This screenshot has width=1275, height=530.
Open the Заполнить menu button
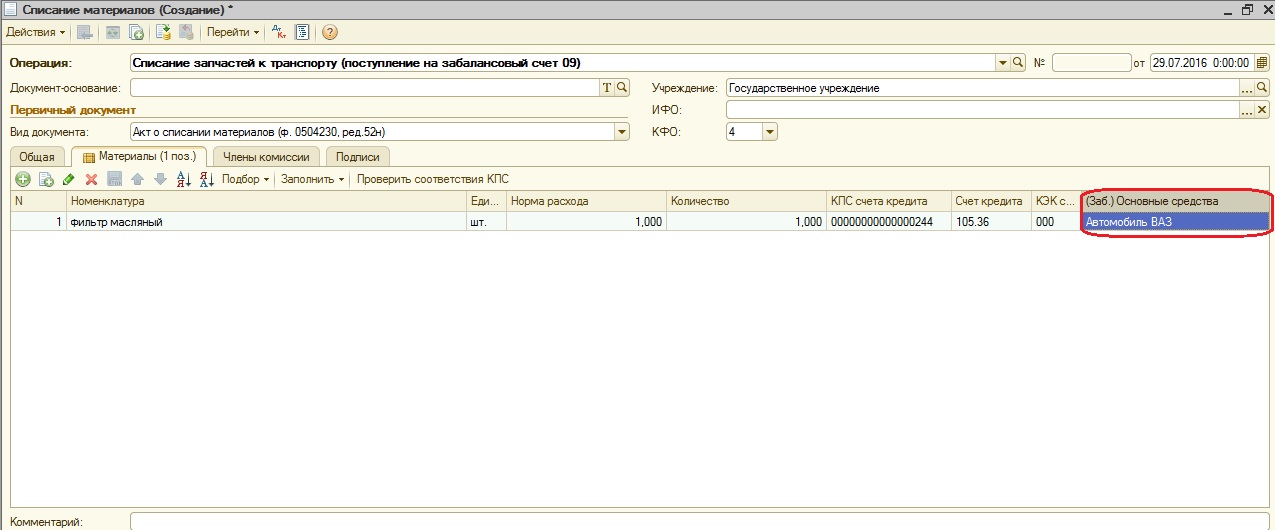pyautogui.click(x=312, y=179)
